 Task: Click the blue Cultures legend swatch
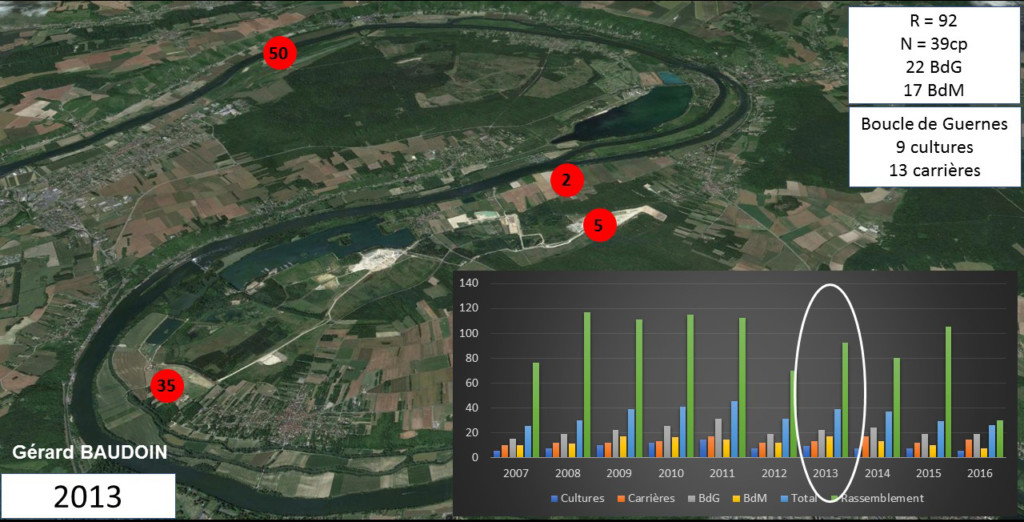pos(554,498)
